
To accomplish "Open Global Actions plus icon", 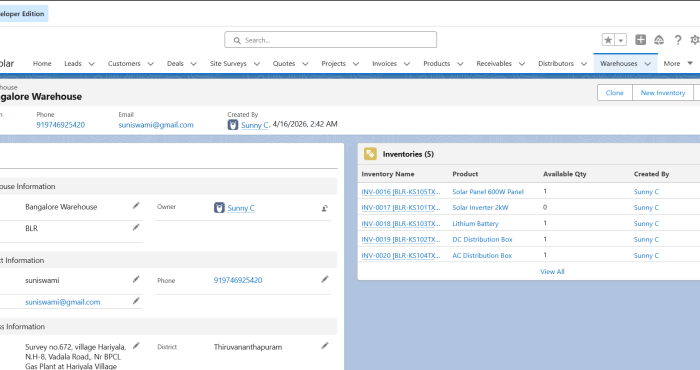I will [x=641, y=40].
